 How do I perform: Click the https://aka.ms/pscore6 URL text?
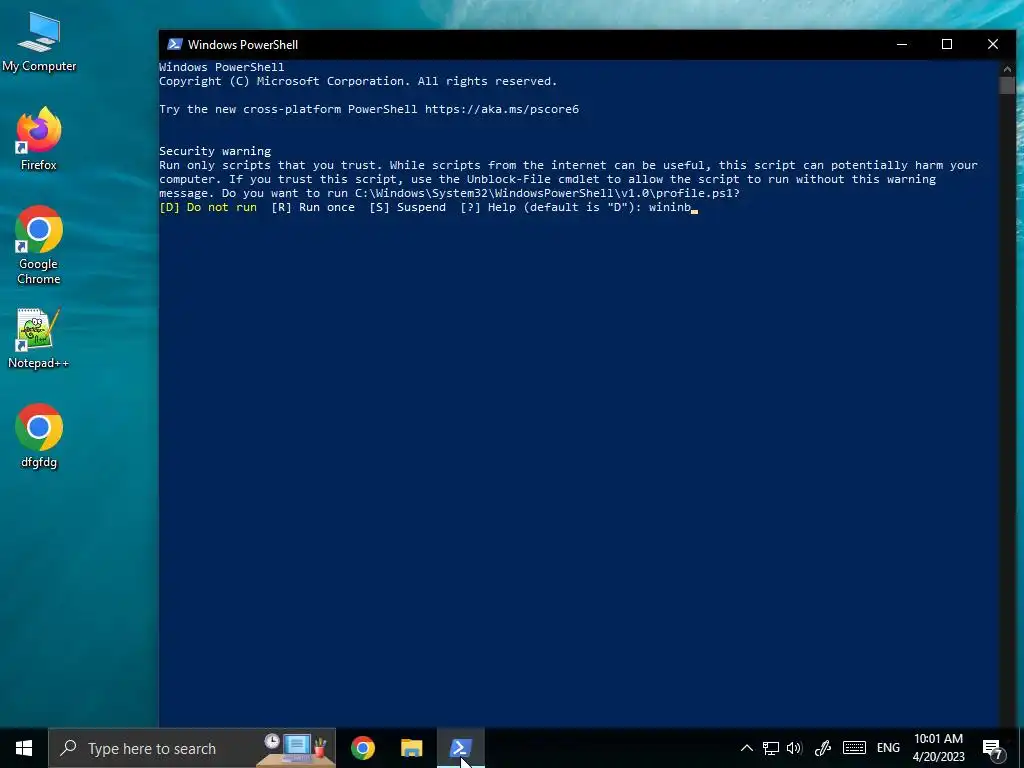pos(502,109)
